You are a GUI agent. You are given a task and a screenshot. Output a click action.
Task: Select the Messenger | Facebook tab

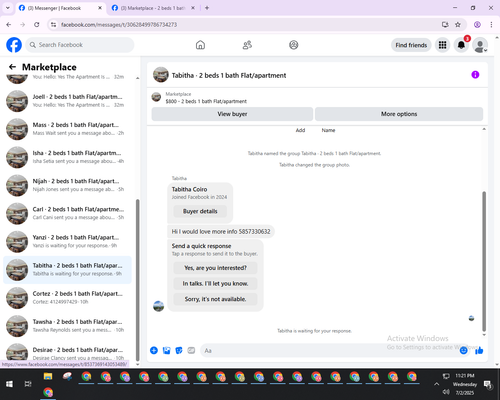click(60, 8)
